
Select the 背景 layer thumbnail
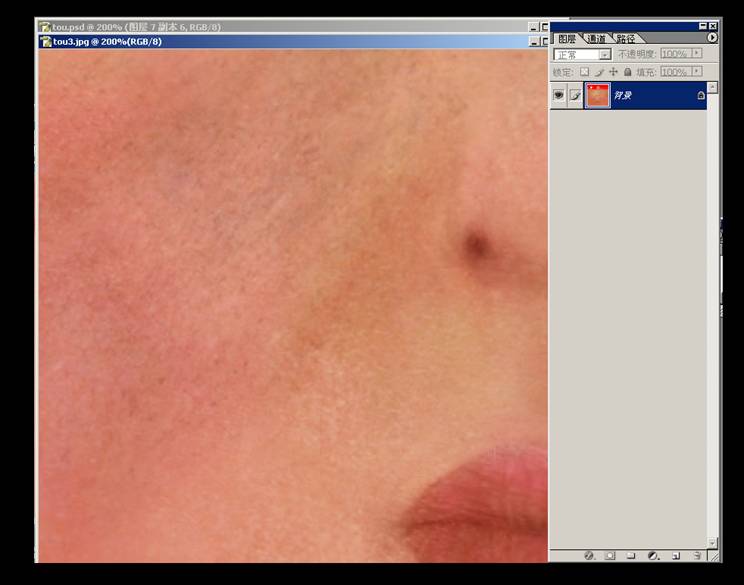point(597,96)
